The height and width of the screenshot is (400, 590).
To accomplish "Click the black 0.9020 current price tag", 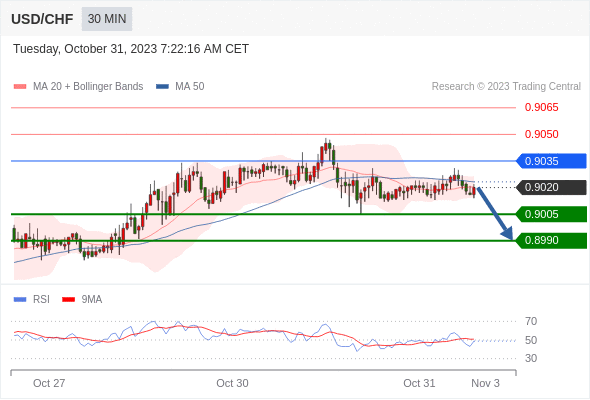I will point(551,187).
